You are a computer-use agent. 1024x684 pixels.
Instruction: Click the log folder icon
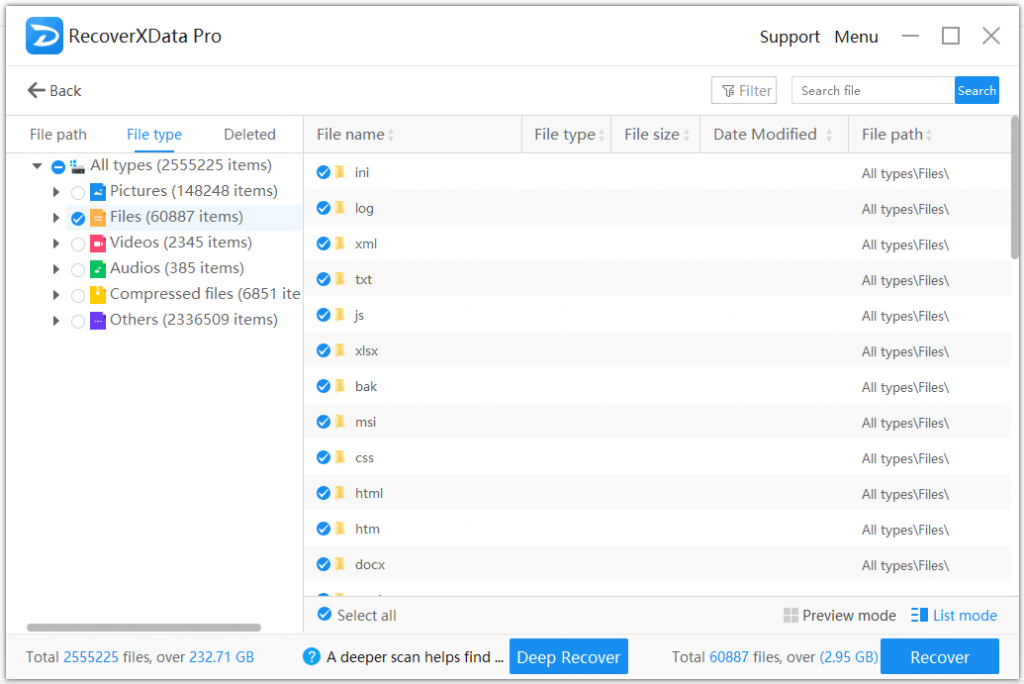(340, 208)
